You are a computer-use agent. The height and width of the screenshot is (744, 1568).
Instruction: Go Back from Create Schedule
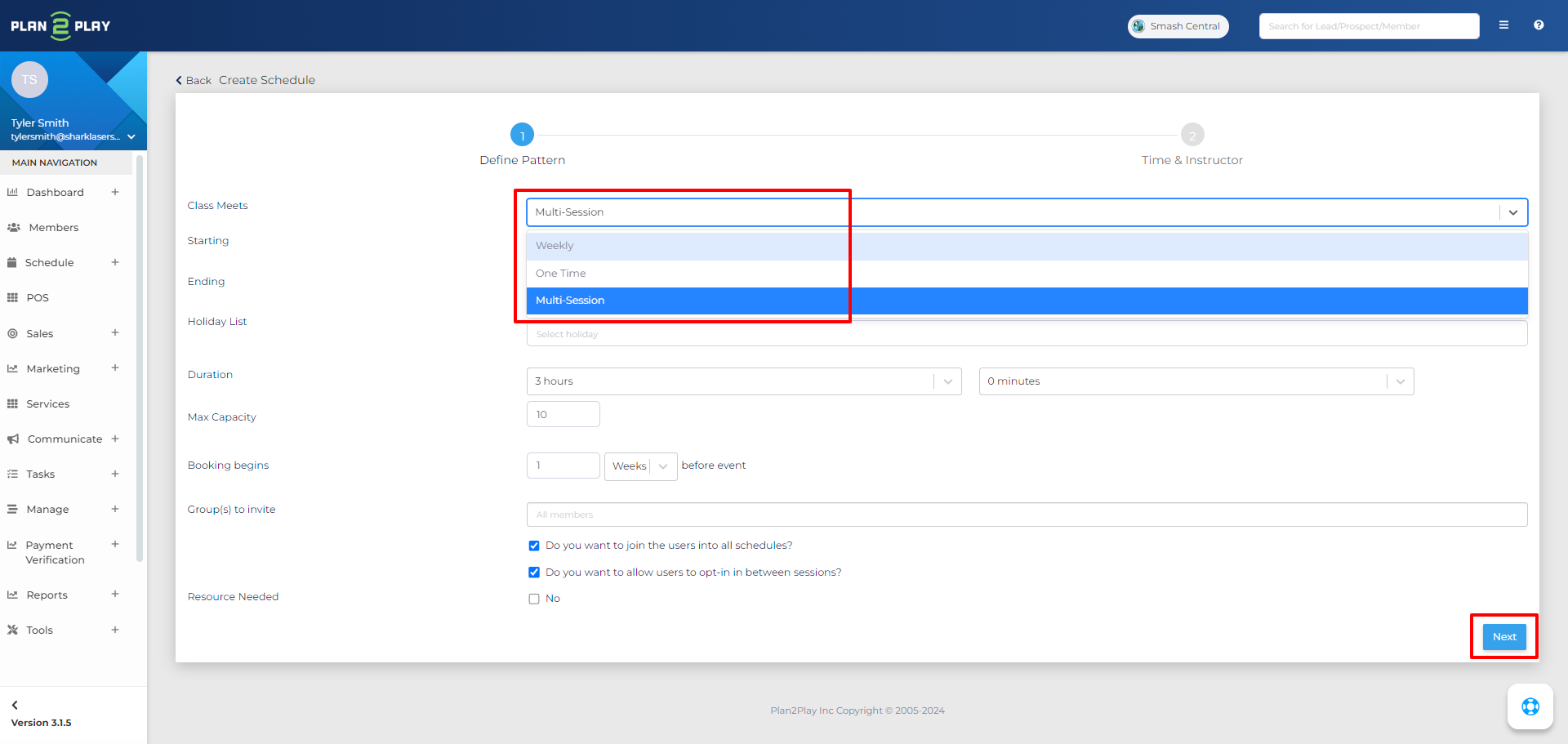[x=194, y=80]
